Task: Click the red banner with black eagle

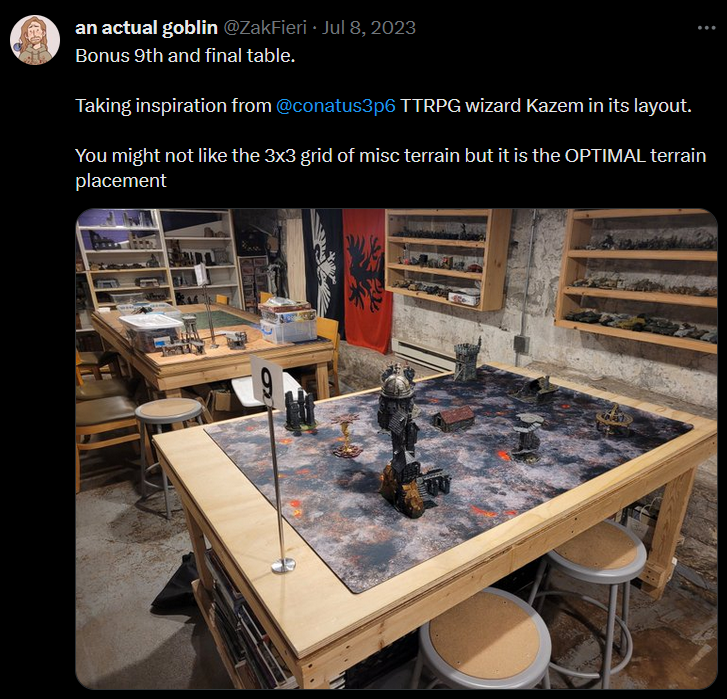Action: pos(366,278)
